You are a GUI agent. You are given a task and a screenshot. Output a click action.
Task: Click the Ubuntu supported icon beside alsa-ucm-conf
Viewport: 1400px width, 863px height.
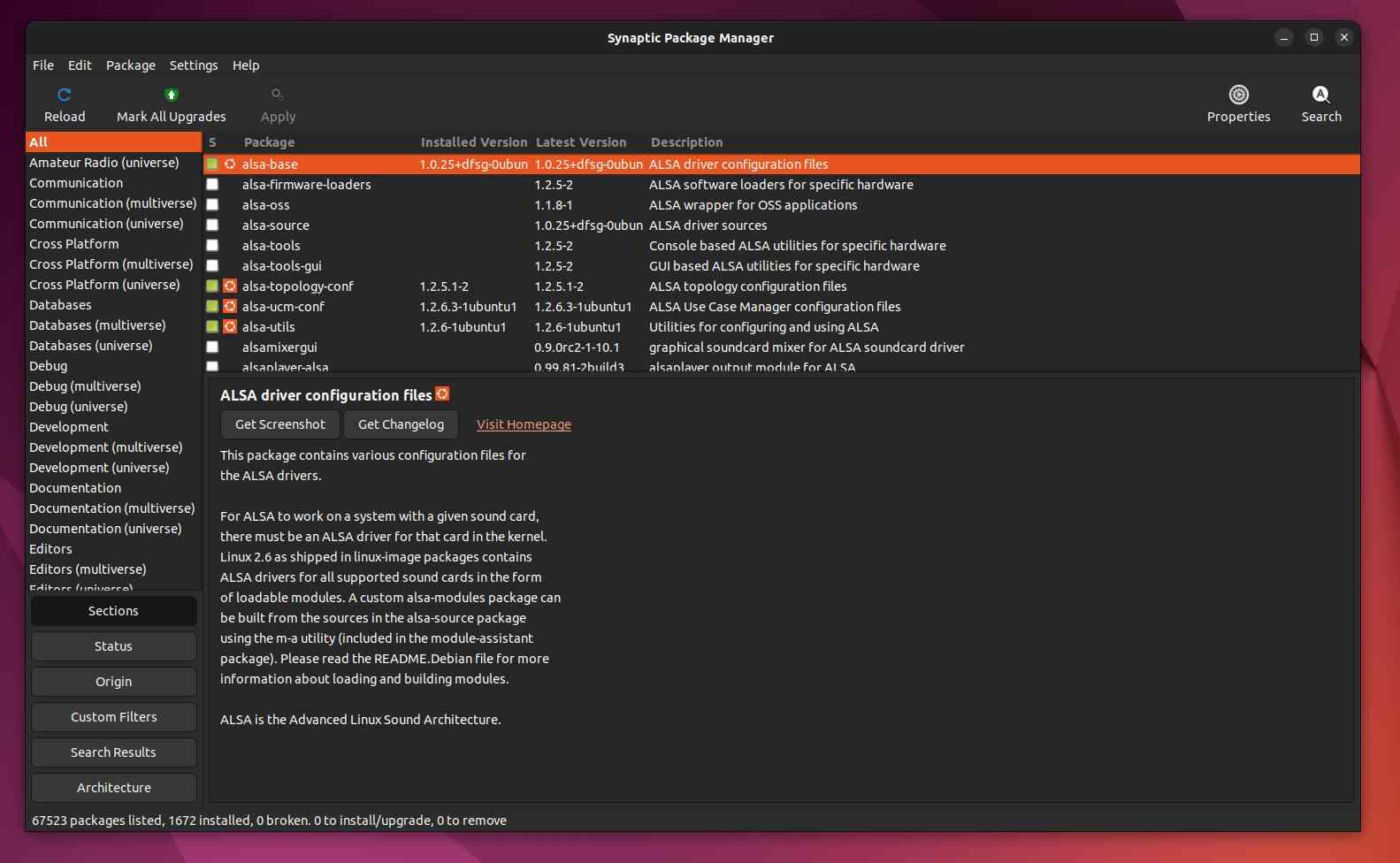click(x=230, y=307)
